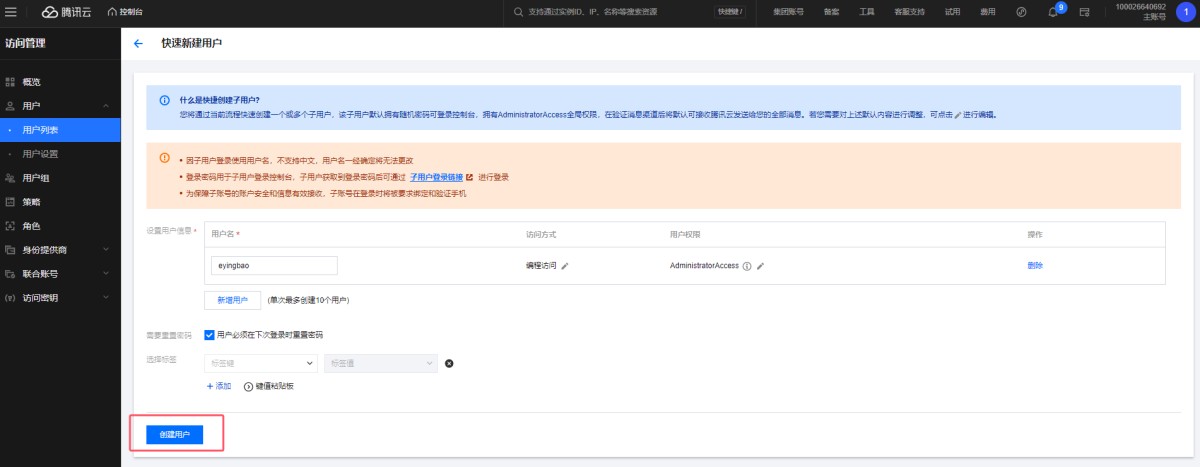Click the 新增用户 button
Image resolution: width=1200 pixels, height=467 pixels.
[x=232, y=300]
